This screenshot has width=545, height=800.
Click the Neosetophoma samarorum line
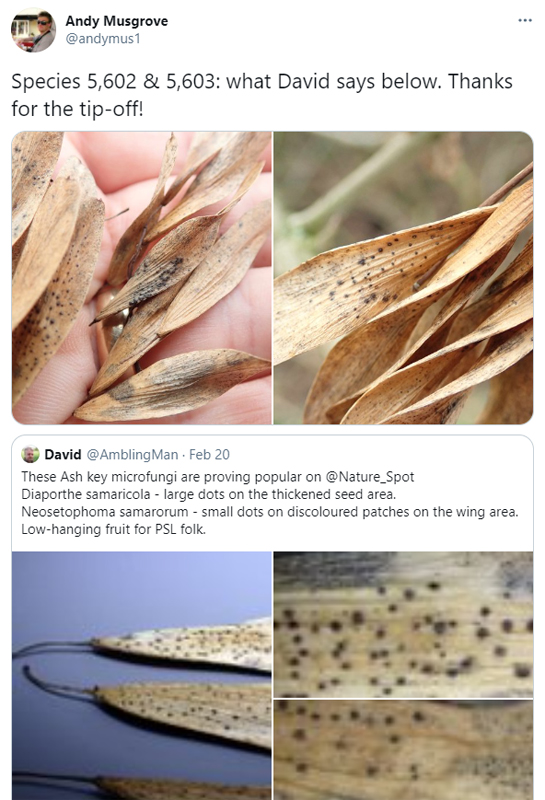(269, 511)
